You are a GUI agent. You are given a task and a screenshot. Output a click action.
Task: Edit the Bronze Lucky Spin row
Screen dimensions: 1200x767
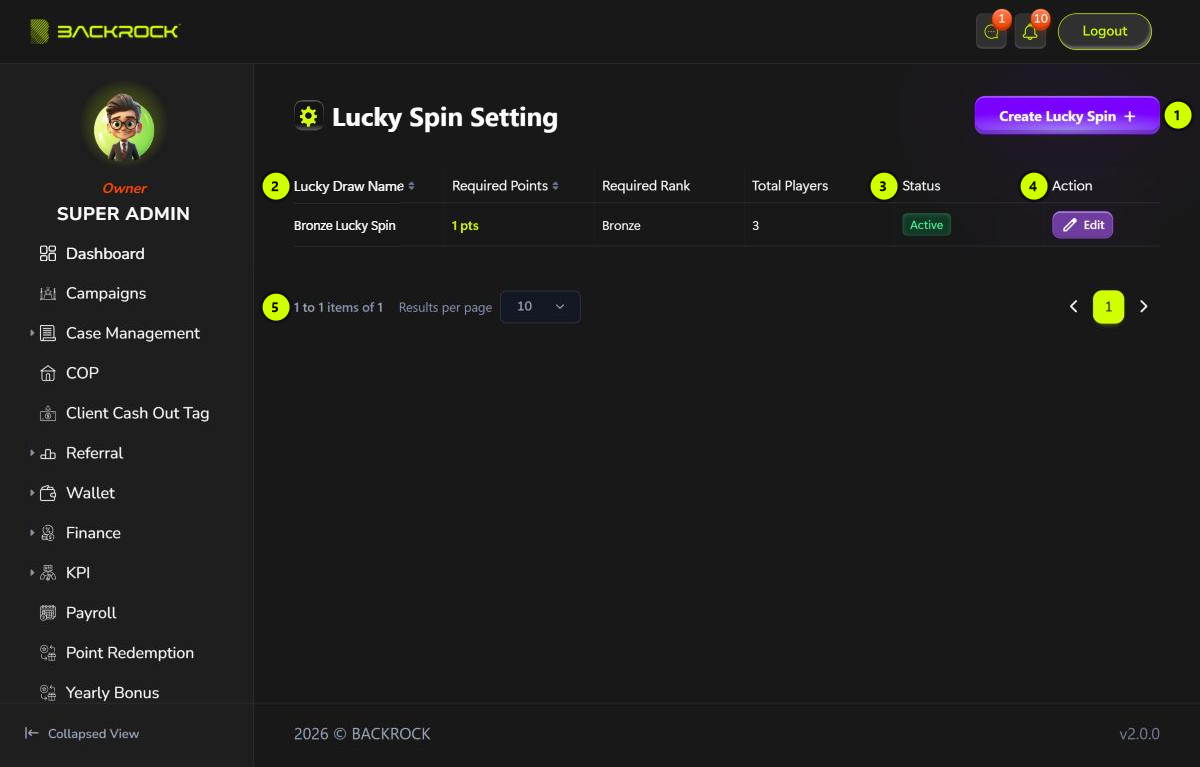click(1082, 225)
